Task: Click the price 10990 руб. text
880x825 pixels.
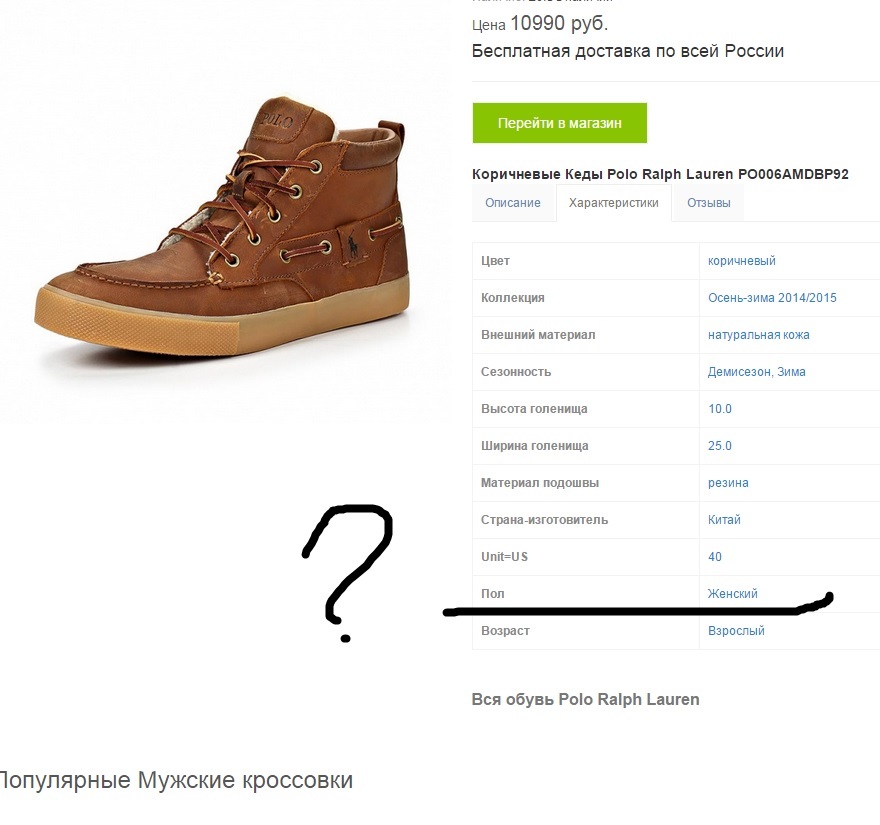Action: [559, 24]
